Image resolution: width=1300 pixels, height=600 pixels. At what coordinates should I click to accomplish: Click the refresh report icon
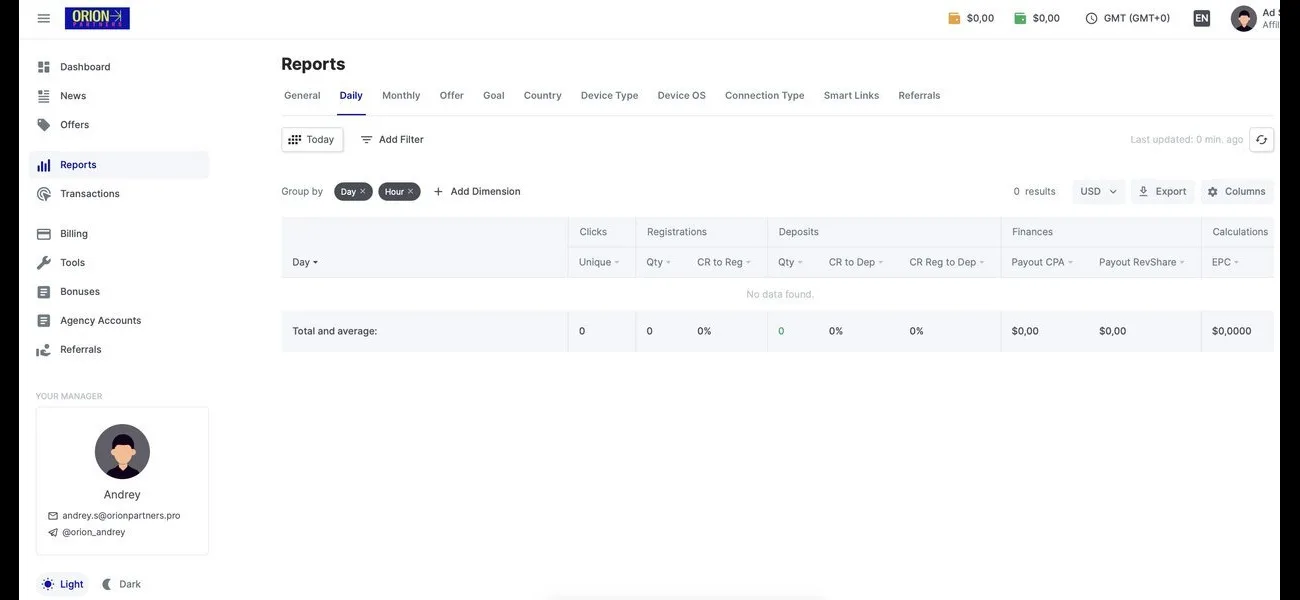[x=1261, y=140]
